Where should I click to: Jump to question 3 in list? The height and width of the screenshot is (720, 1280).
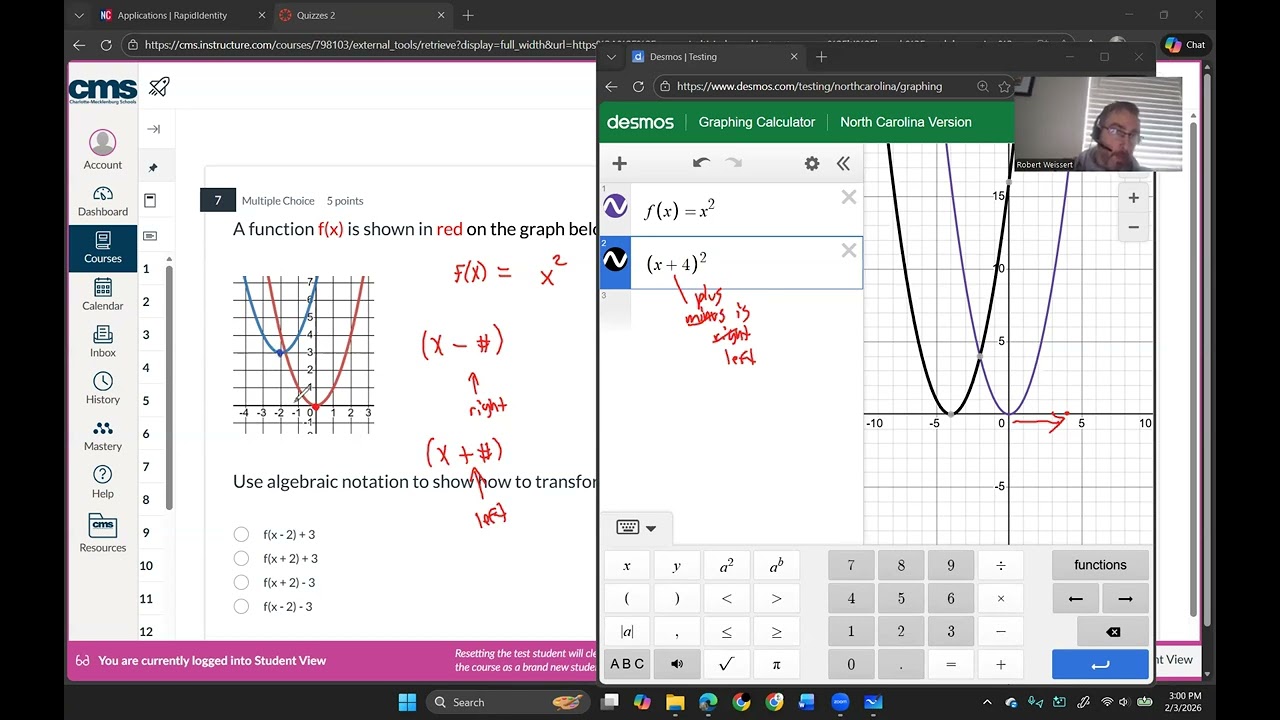click(146, 335)
